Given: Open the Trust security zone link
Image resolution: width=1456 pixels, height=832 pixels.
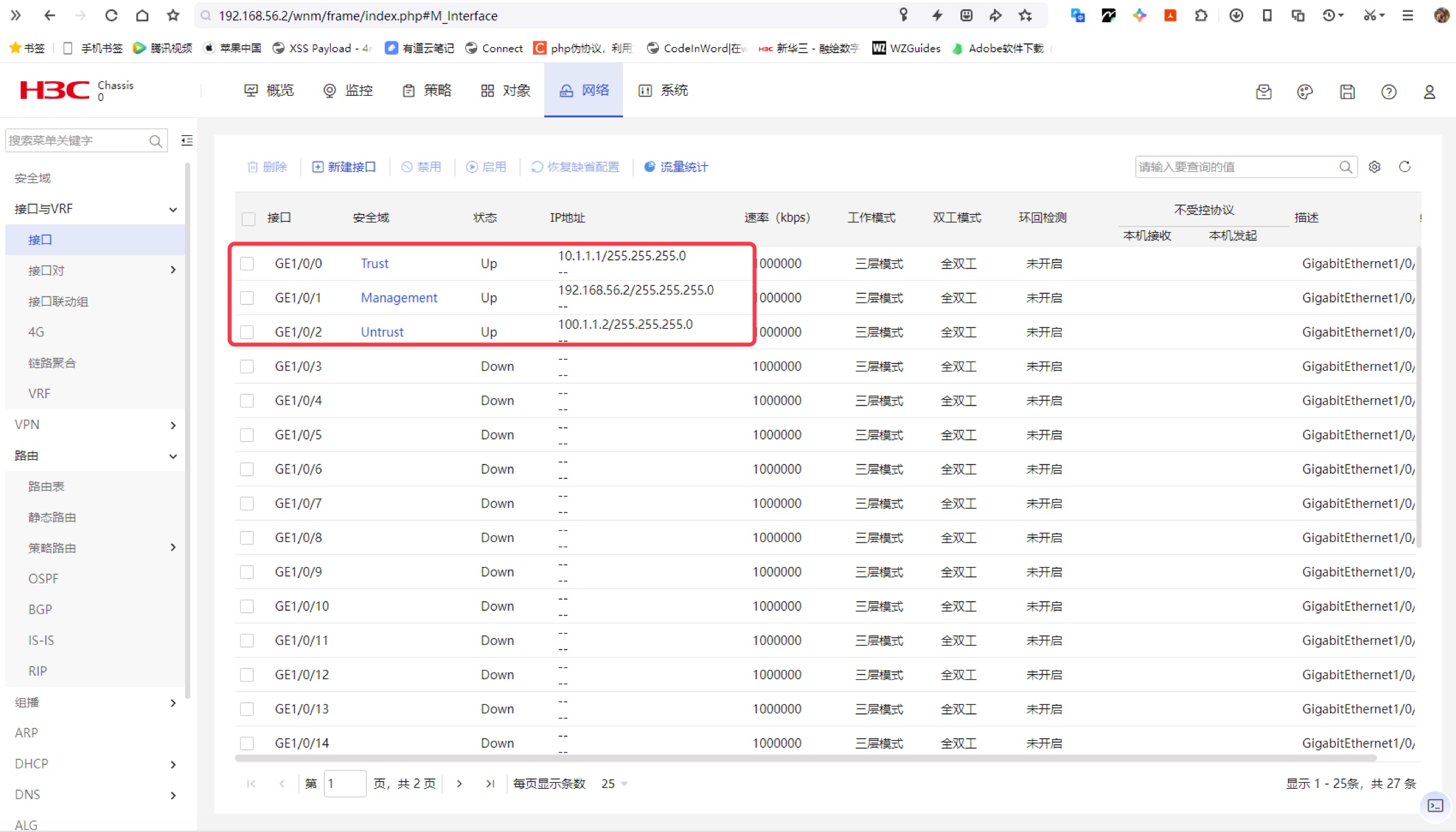Looking at the screenshot, I should tap(375, 264).
